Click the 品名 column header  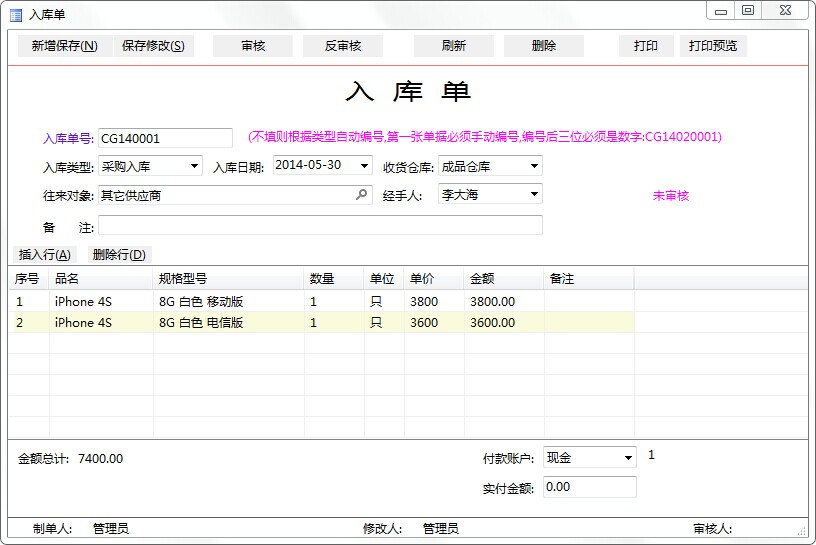101,278
